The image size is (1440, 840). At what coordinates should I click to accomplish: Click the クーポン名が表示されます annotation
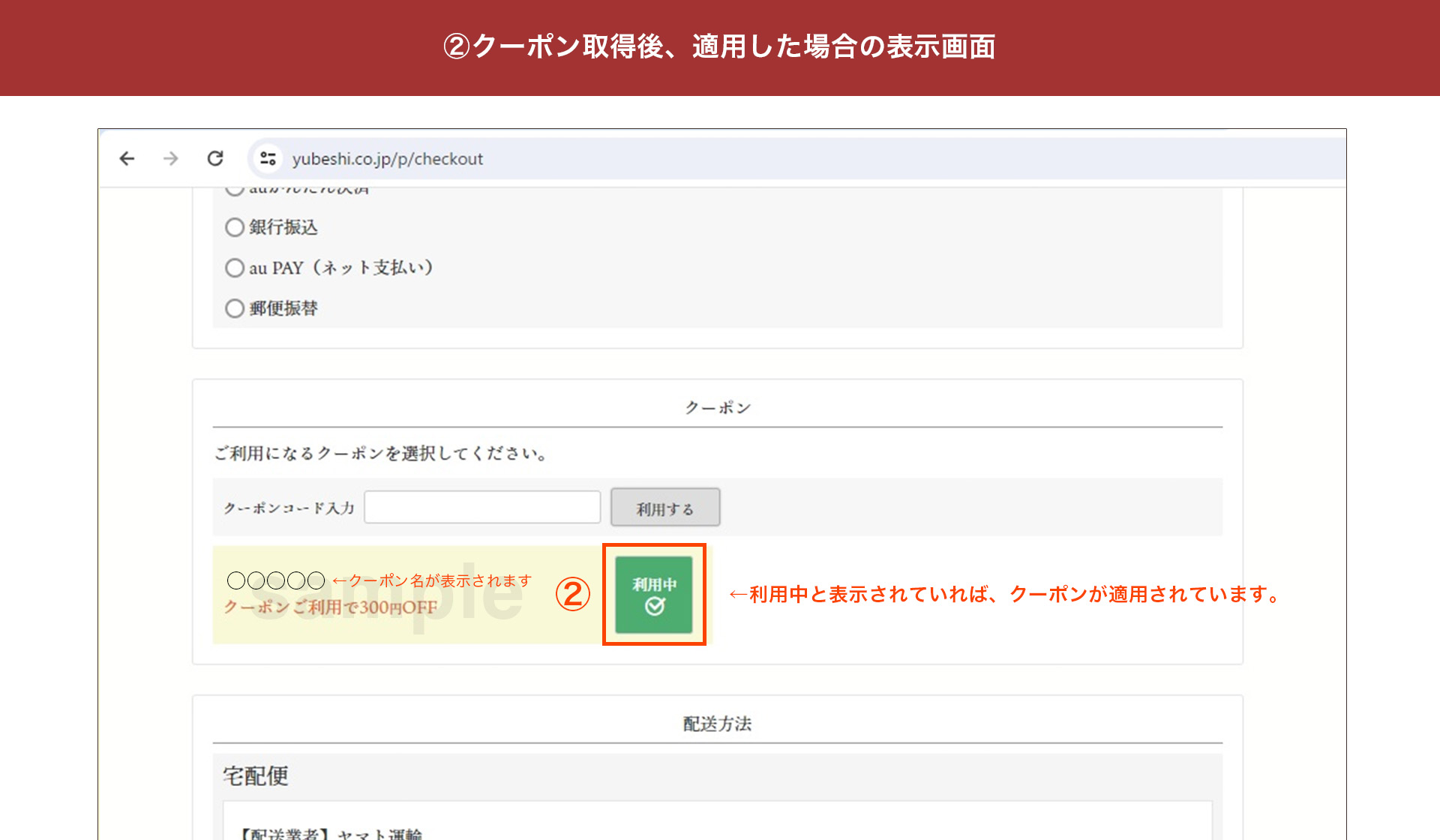click(433, 579)
